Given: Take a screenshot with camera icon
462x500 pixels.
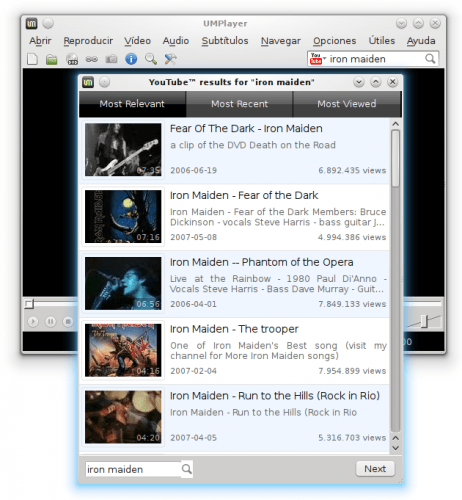Looking at the screenshot, I should click(111, 59).
